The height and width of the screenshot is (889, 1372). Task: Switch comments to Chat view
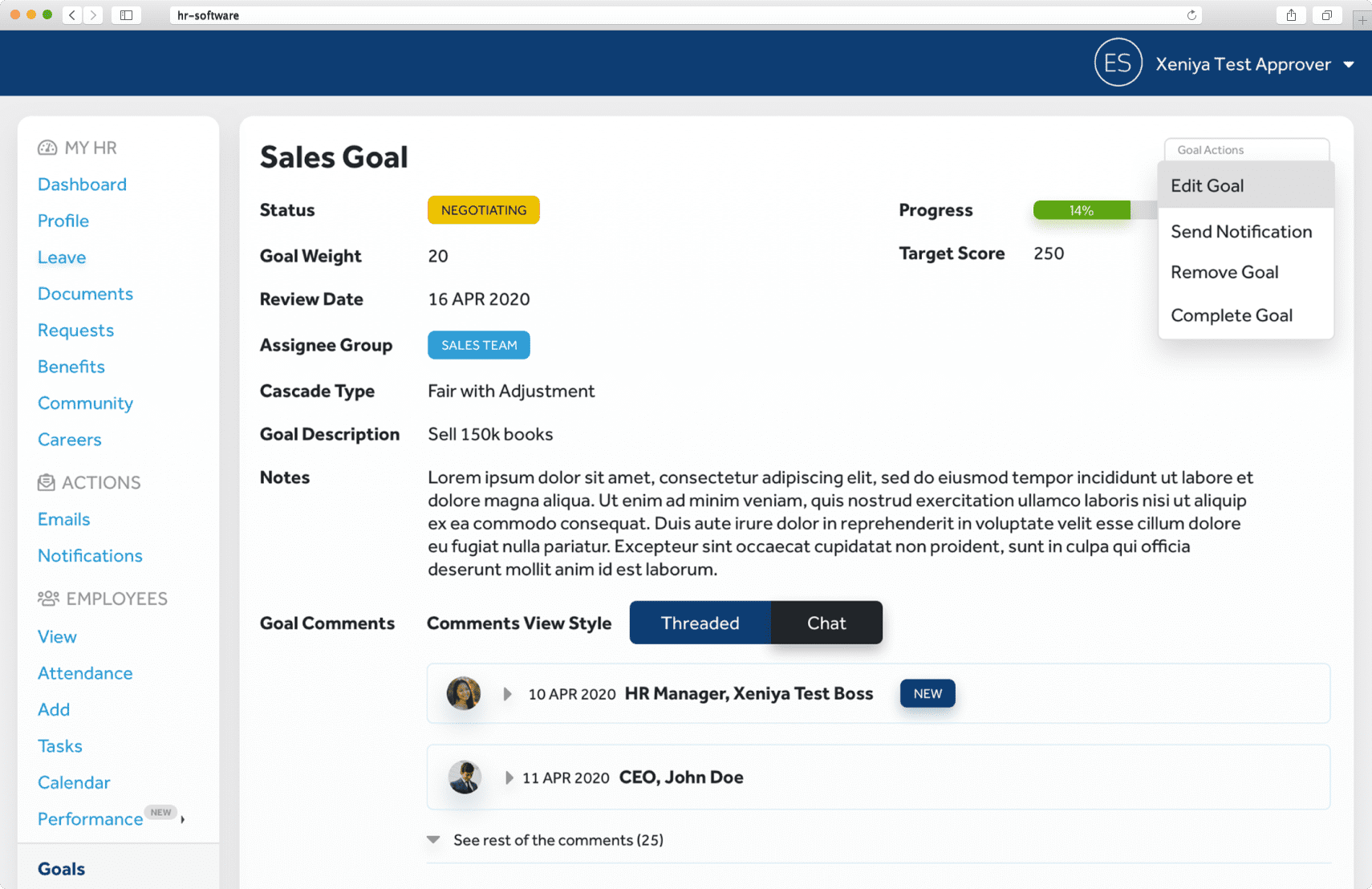[826, 623]
